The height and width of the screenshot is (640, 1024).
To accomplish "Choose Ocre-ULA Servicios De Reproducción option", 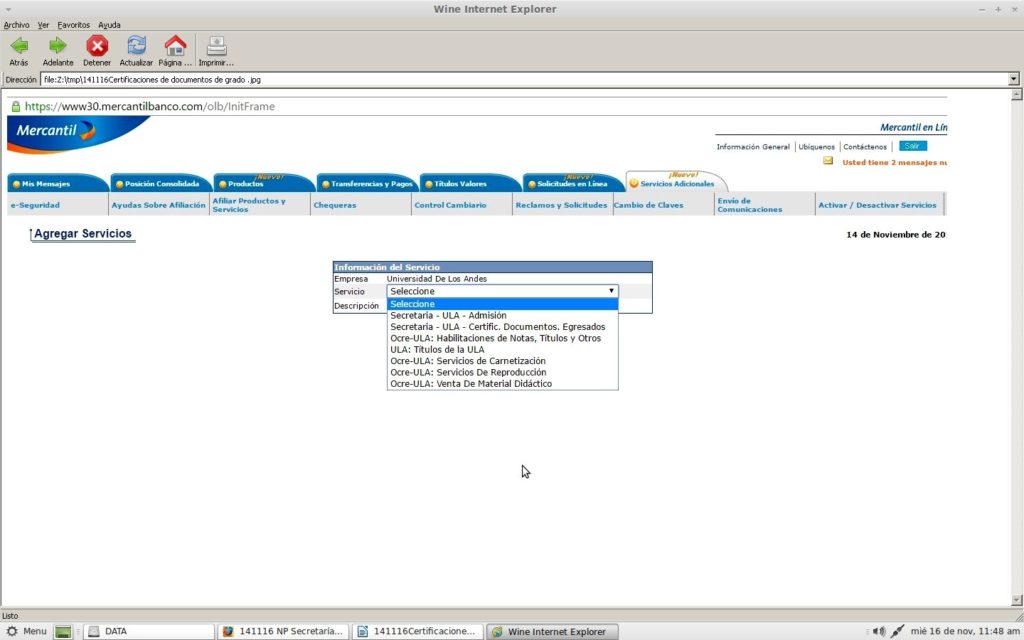I will 503,372.
